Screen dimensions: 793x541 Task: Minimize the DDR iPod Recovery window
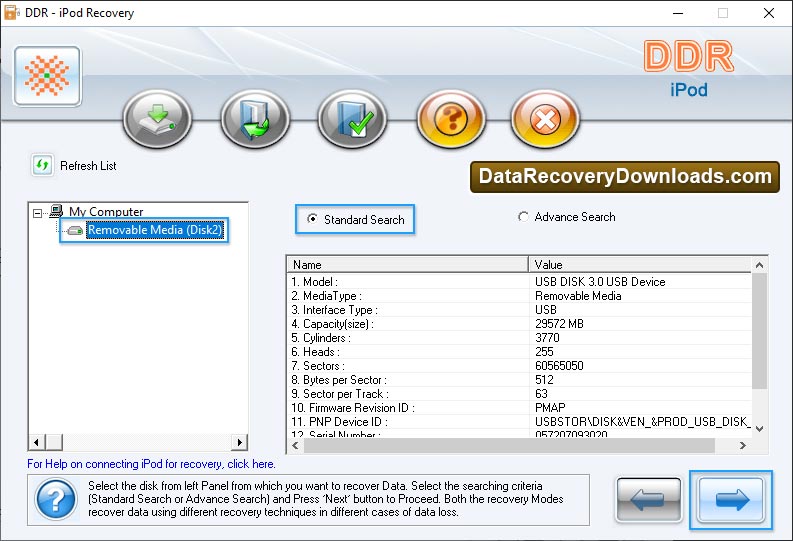click(678, 13)
